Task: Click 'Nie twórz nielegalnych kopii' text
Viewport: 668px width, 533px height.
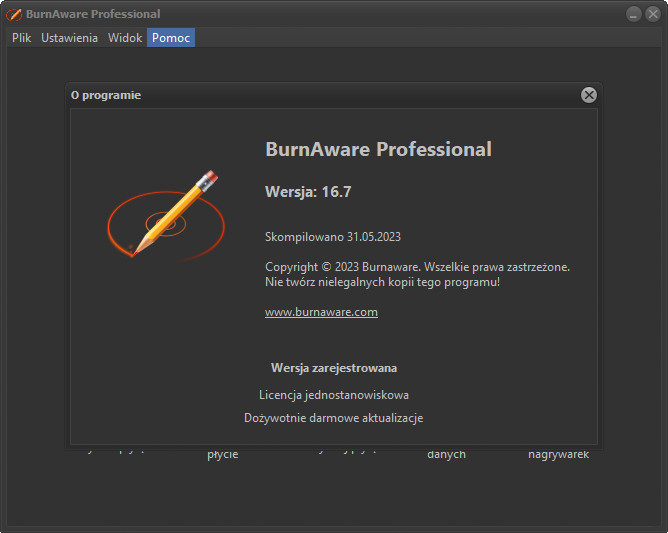Action: click(x=382, y=282)
